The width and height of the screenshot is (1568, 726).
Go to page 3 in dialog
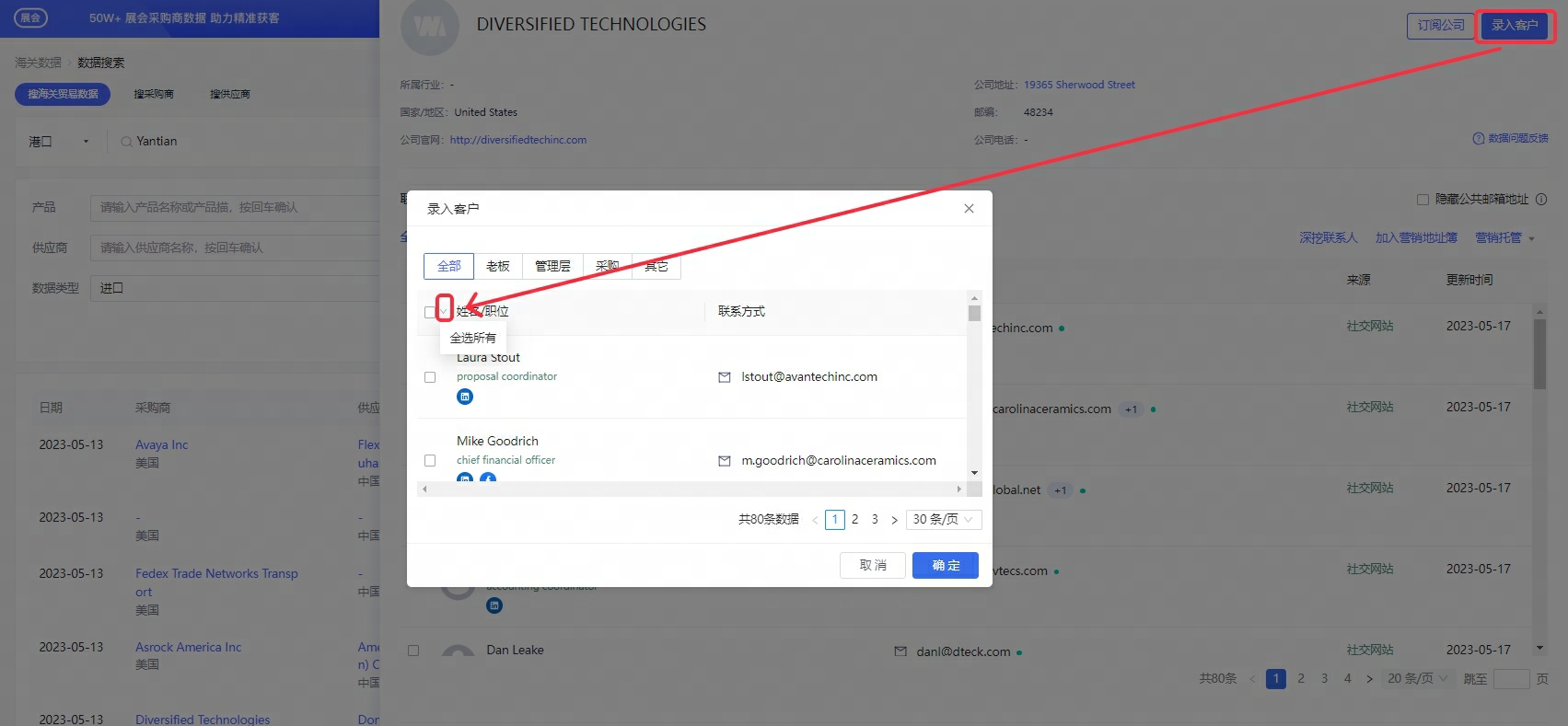[875, 520]
